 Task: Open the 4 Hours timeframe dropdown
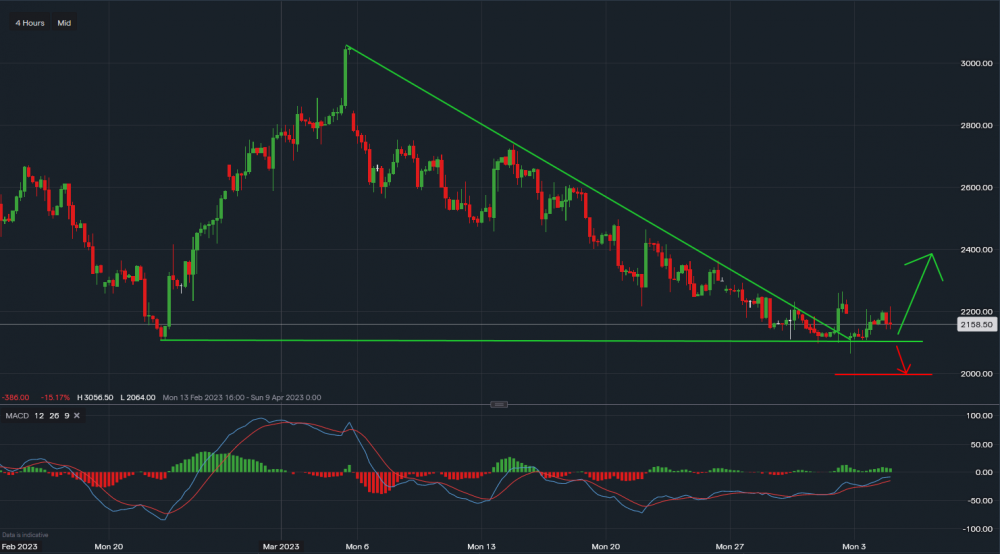click(29, 22)
